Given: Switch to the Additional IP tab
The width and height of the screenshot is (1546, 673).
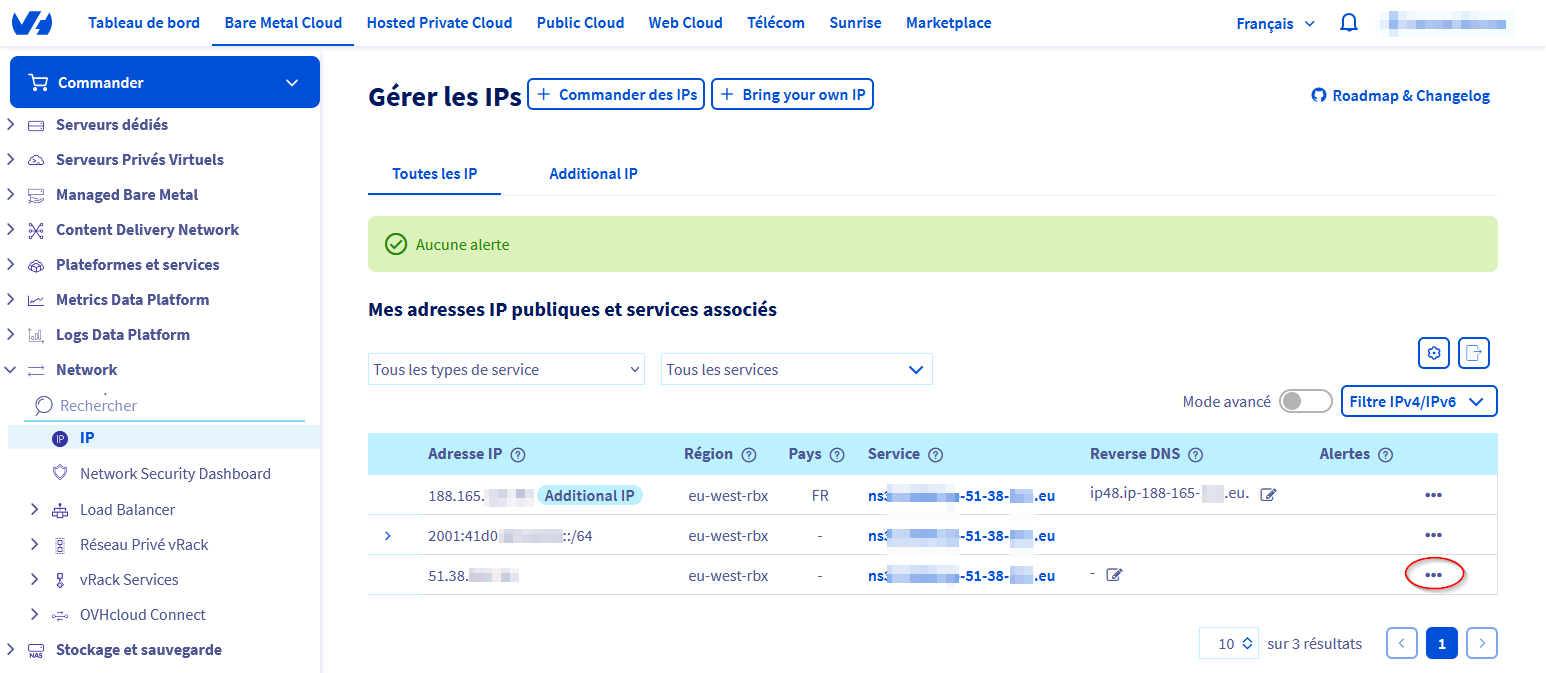Looking at the screenshot, I should [x=593, y=174].
